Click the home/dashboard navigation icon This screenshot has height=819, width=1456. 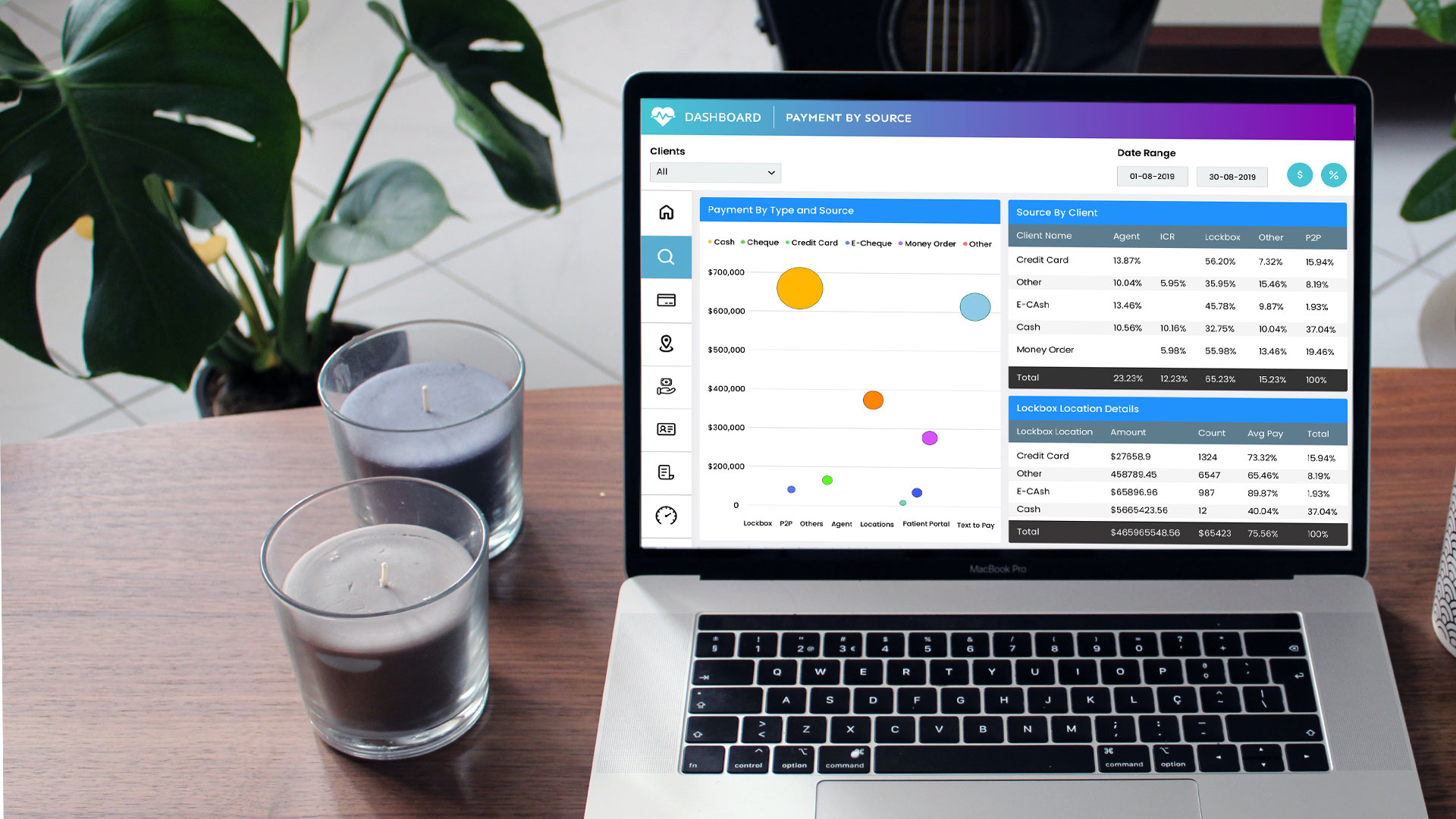(667, 213)
